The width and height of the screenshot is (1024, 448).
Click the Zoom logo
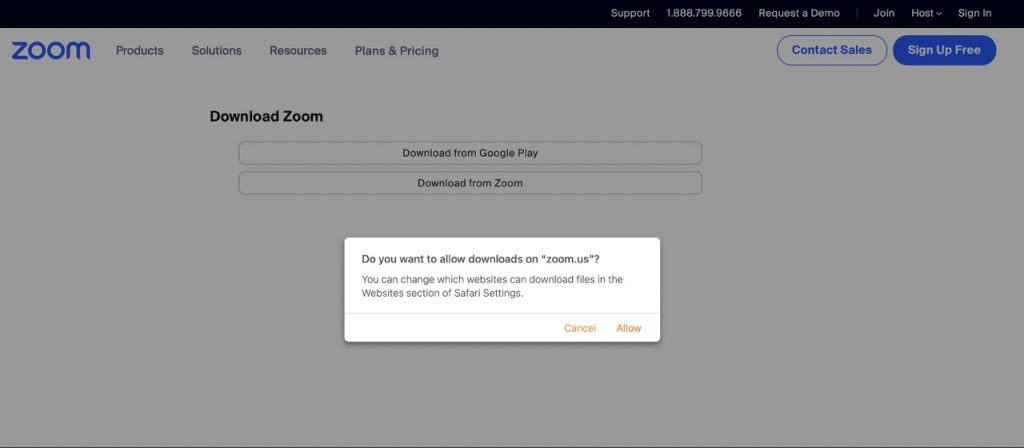point(51,50)
